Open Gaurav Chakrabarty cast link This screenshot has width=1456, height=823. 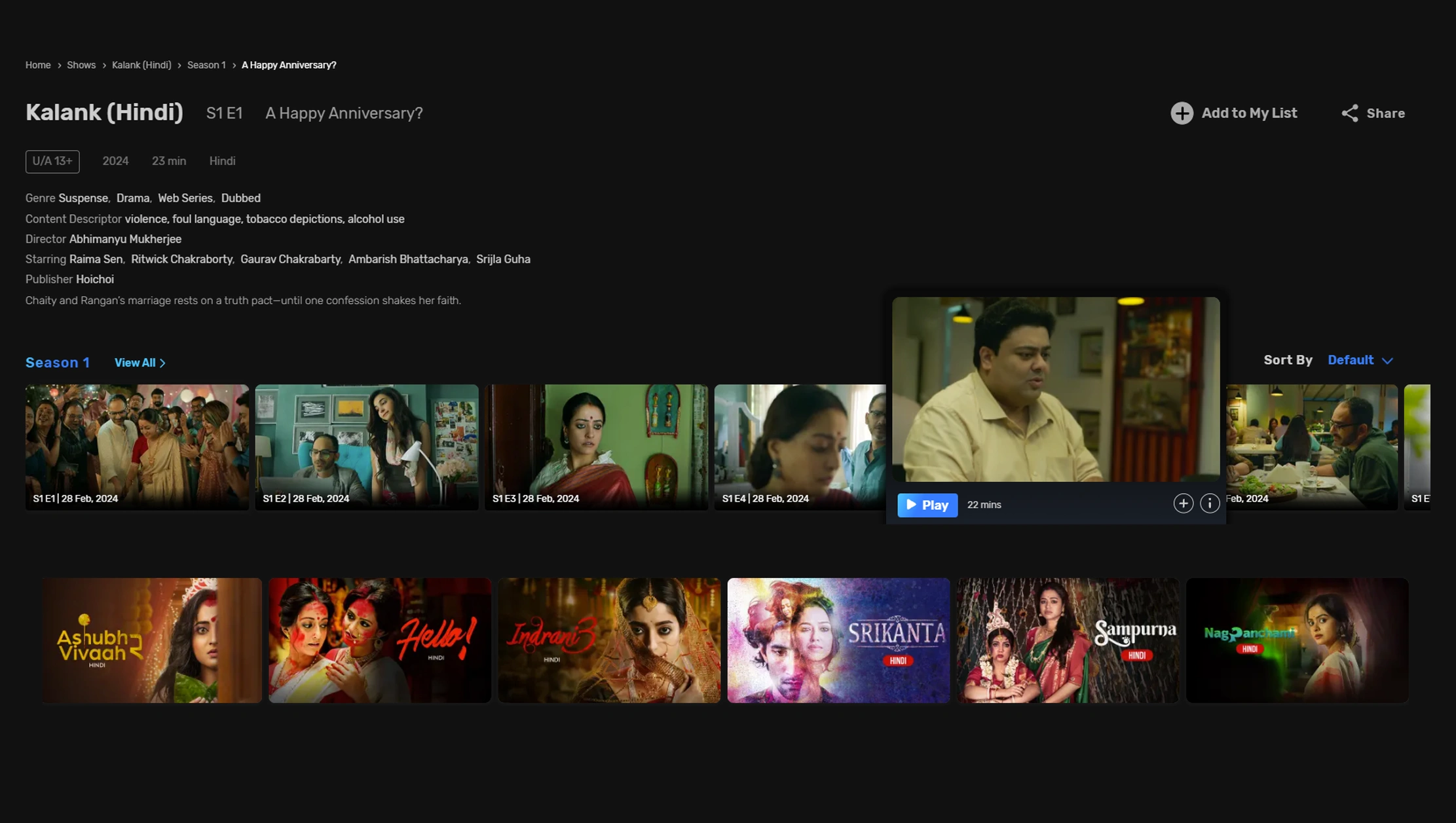290,259
